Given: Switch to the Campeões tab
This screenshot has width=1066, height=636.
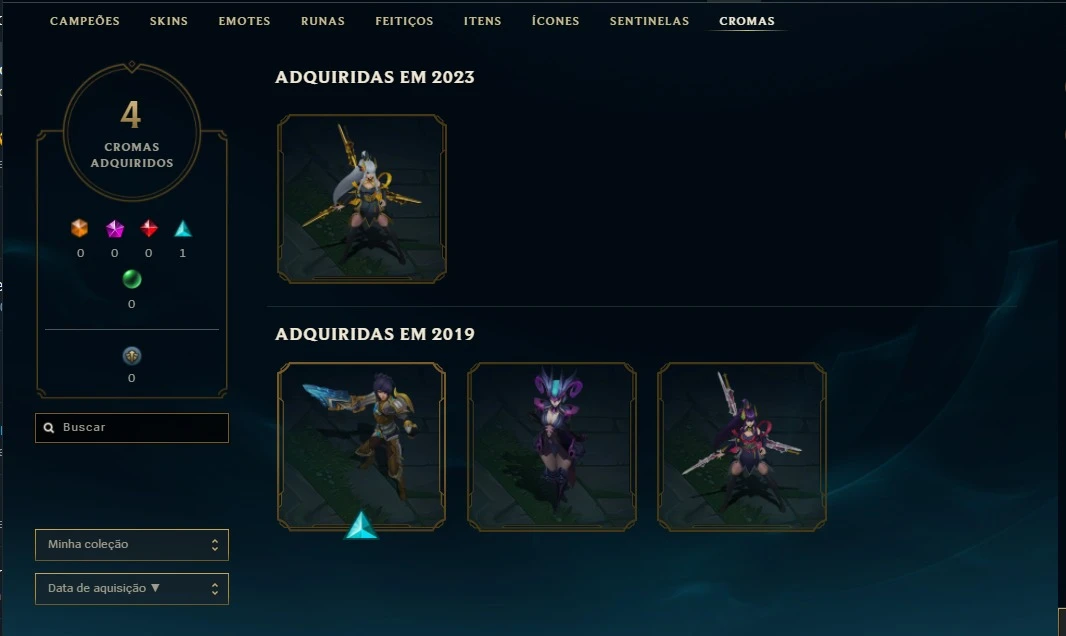Looking at the screenshot, I should pyautogui.click(x=85, y=21).
